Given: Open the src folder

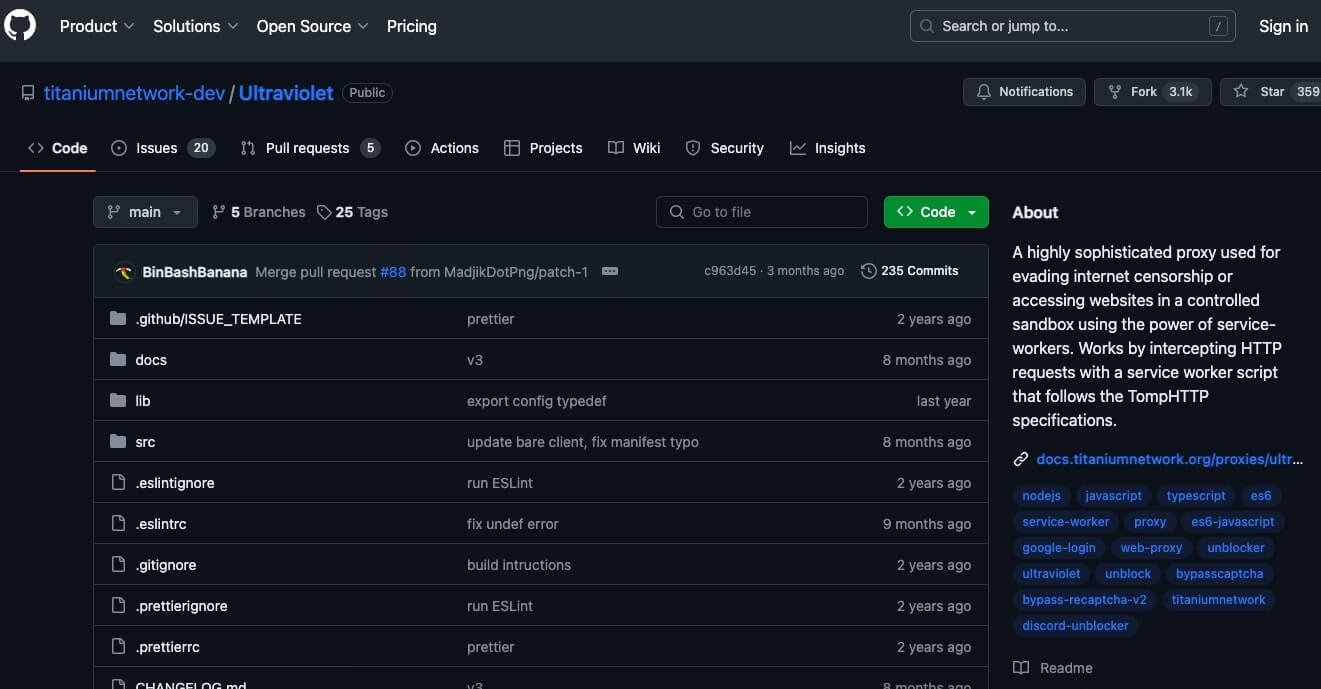Looking at the screenshot, I should [x=145, y=442].
